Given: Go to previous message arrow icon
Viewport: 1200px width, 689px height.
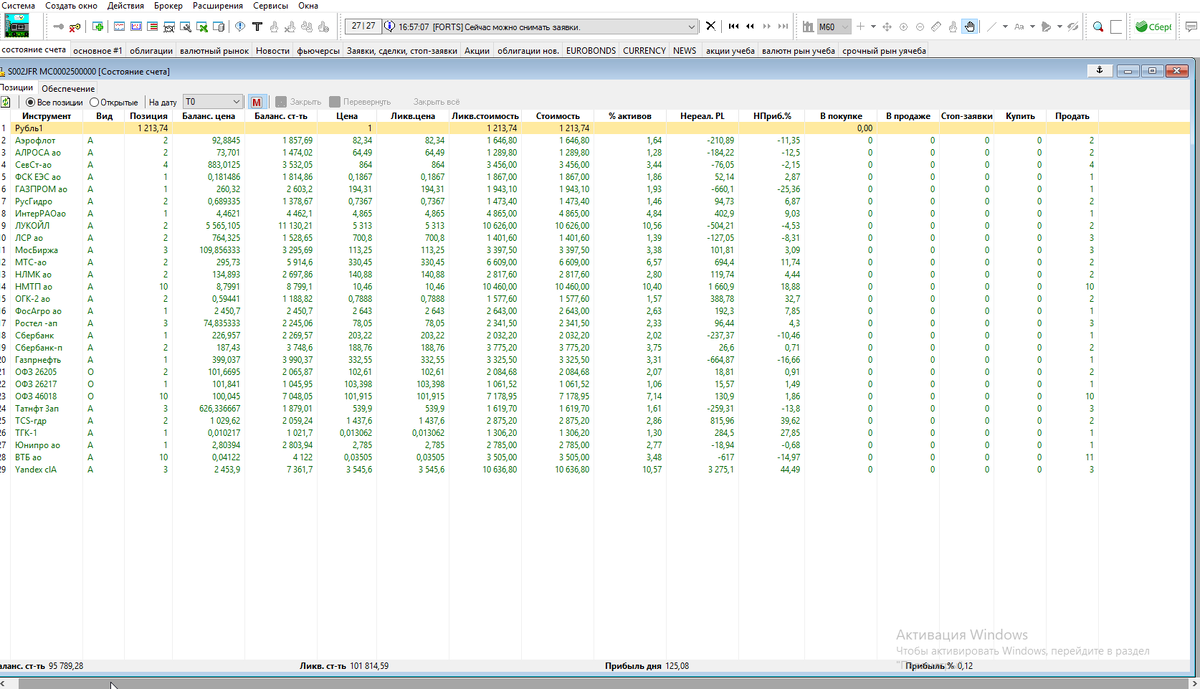Looking at the screenshot, I should pos(750,26).
